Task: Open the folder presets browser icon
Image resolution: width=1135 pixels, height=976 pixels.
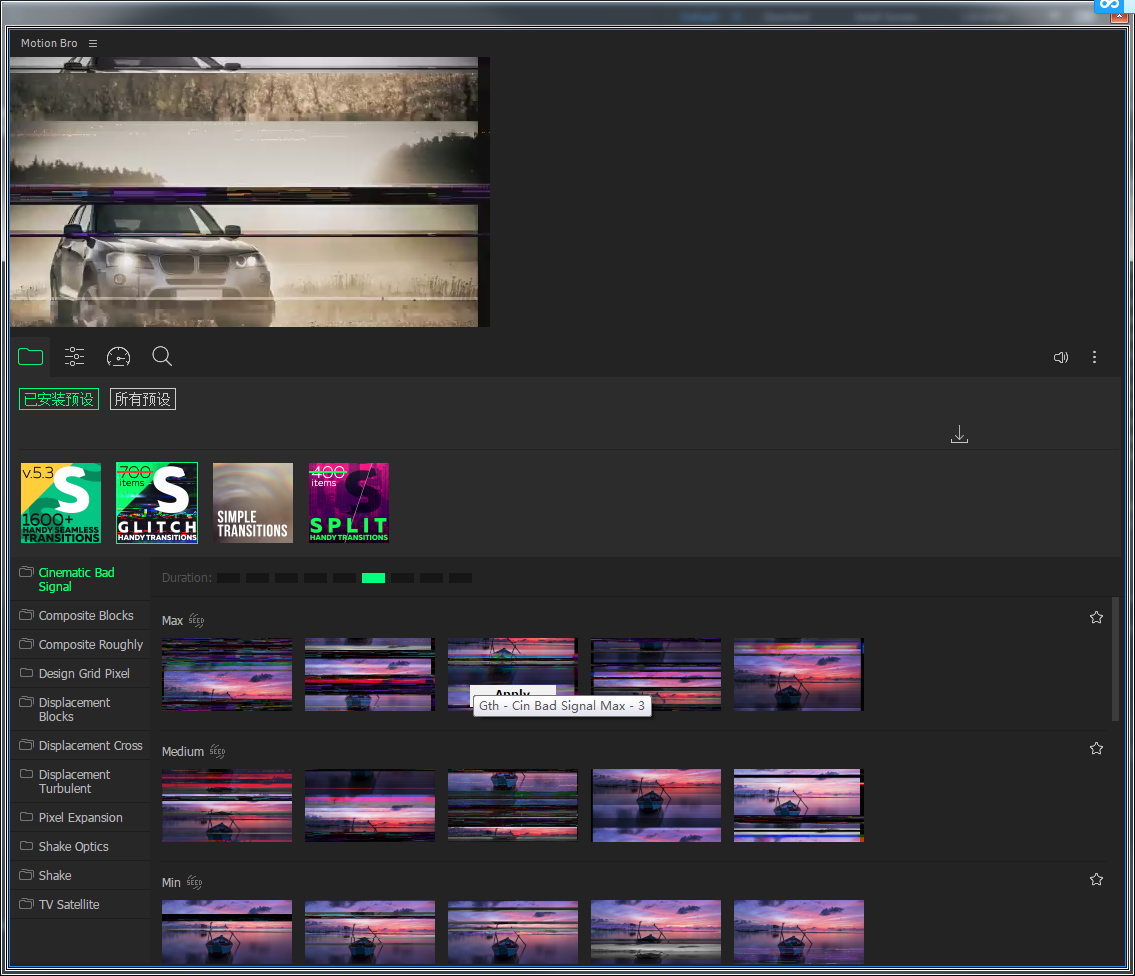Action: click(x=30, y=356)
